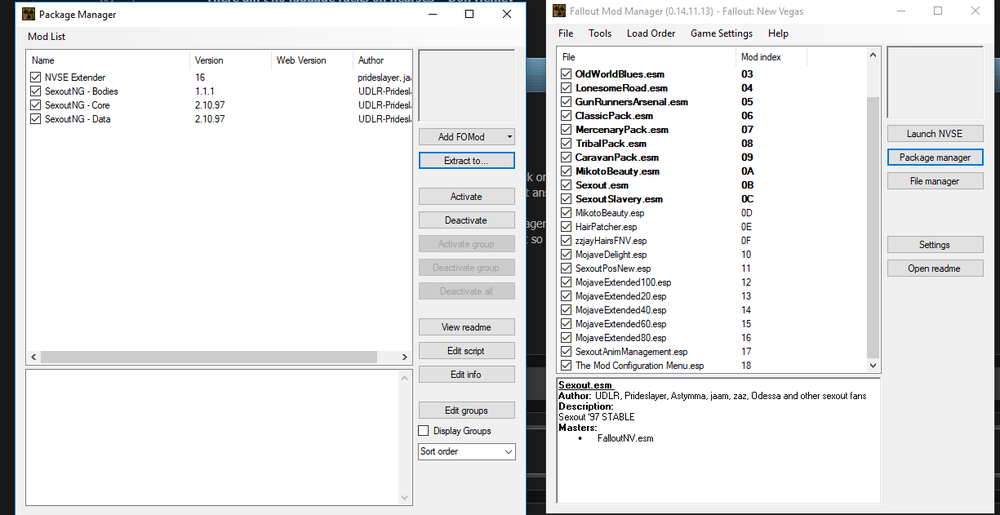Image resolution: width=1000 pixels, height=515 pixels.
Task: Click the File column header in plugin list
Action: (647, 57)
